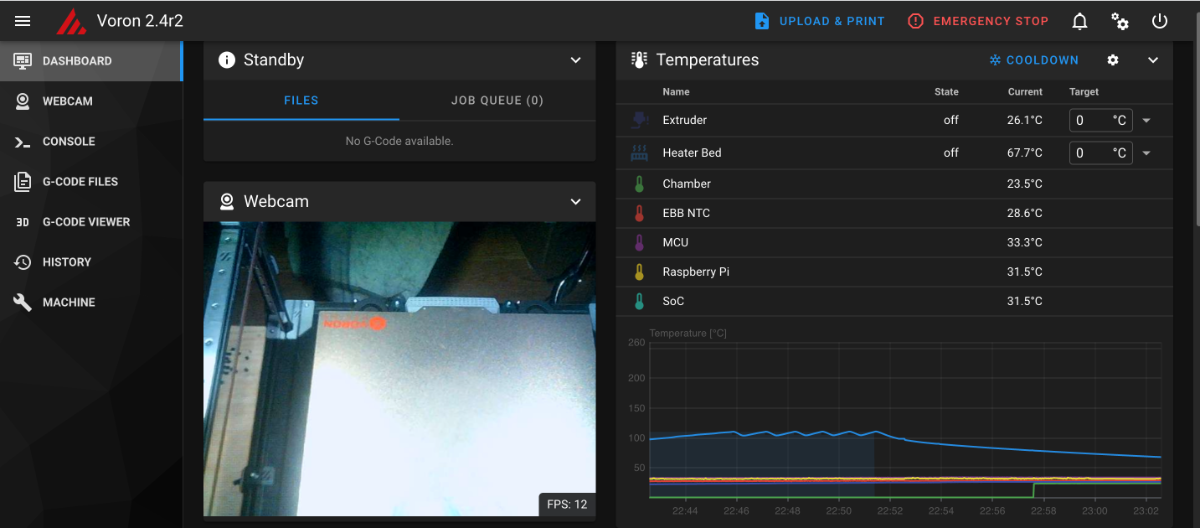Open the power menu icon

tap(1160, 21)
